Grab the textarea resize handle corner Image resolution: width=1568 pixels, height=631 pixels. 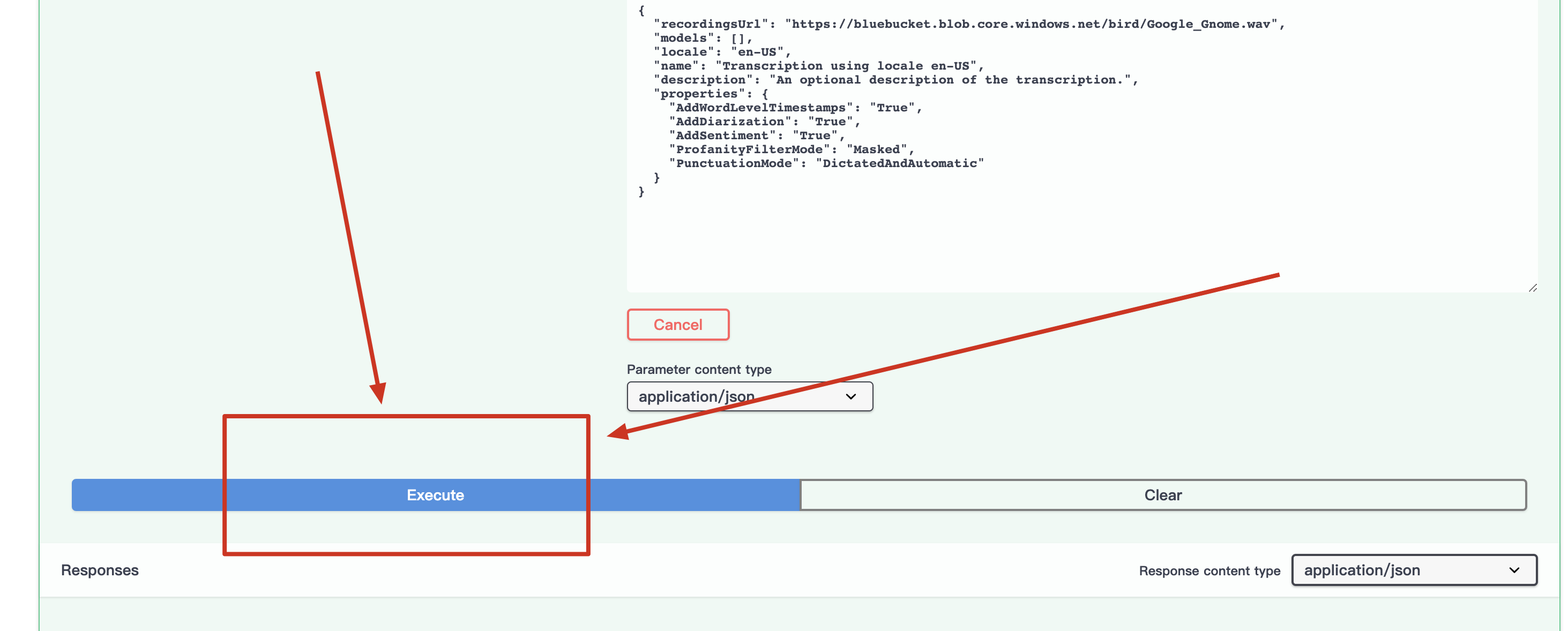(1532, 288)
